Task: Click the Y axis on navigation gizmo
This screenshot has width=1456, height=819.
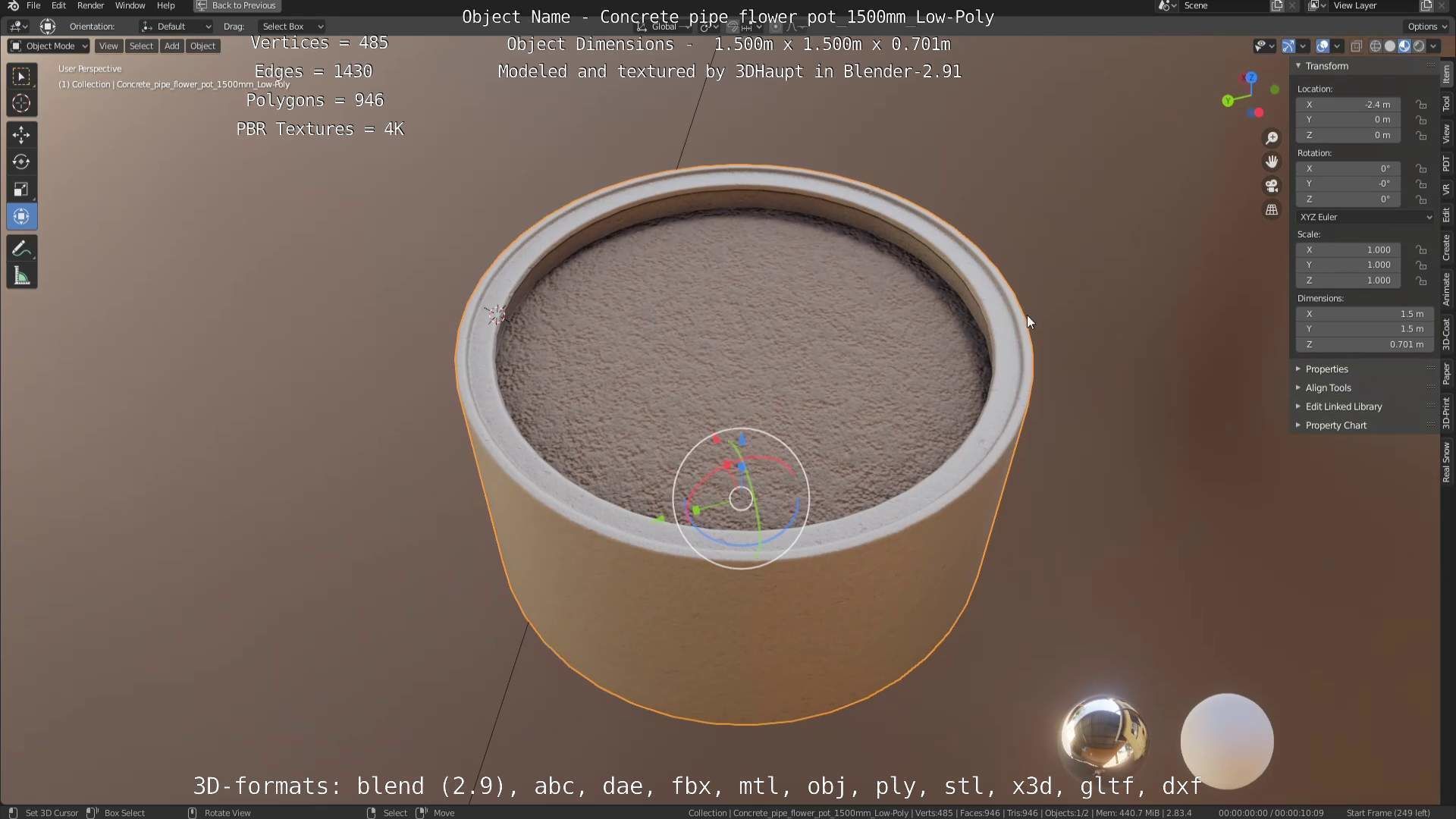Action: [1228, 101]
